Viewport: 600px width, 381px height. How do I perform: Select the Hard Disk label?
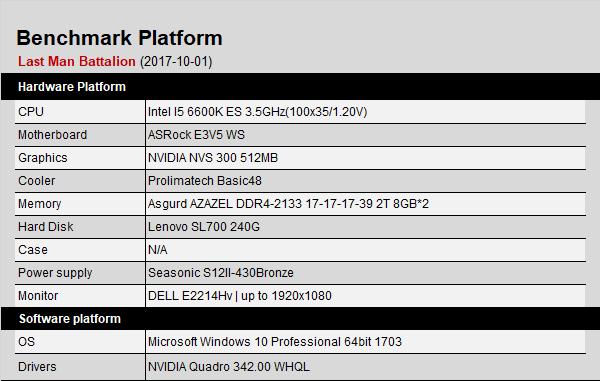46,226
